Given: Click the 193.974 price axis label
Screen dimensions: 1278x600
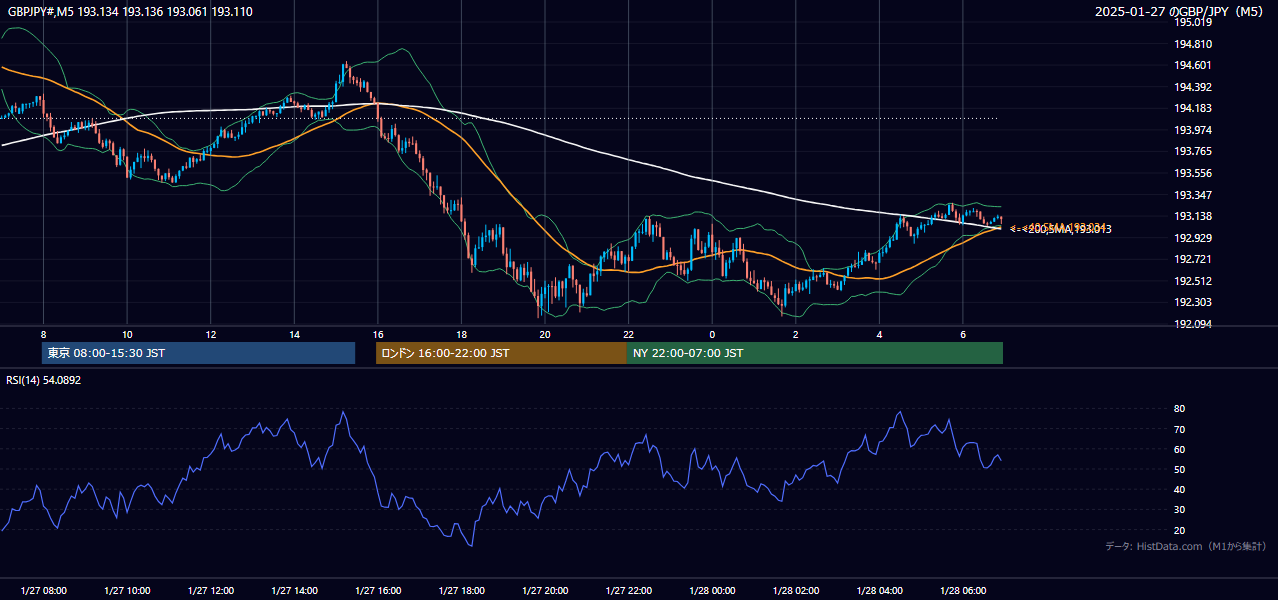Looking at the screenshot, I should 1191,130.
